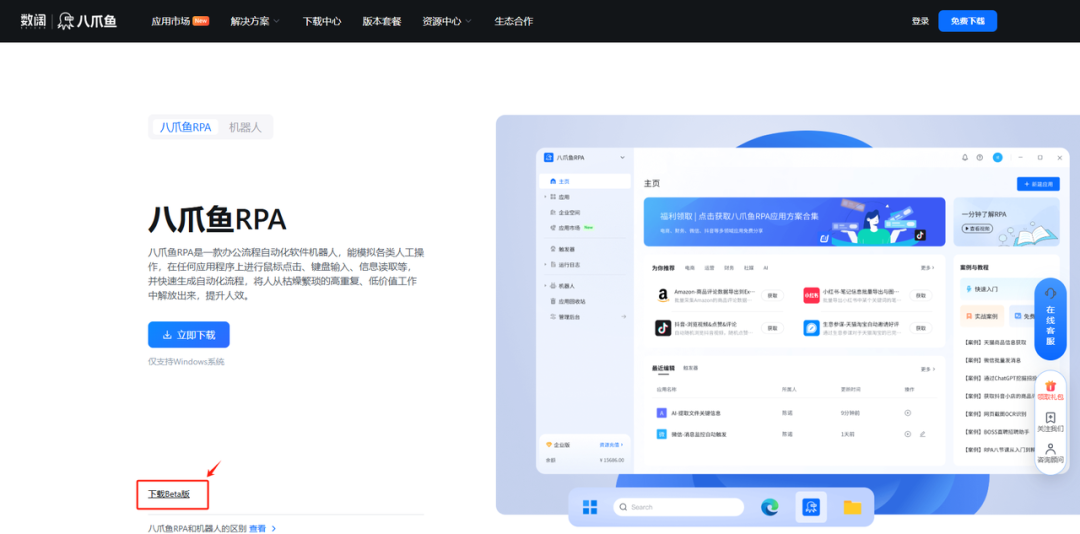Click the 下载Beta版 link
Image resolution: width=1080 pixels, height=534 pixels.
[x=169, y=494]
